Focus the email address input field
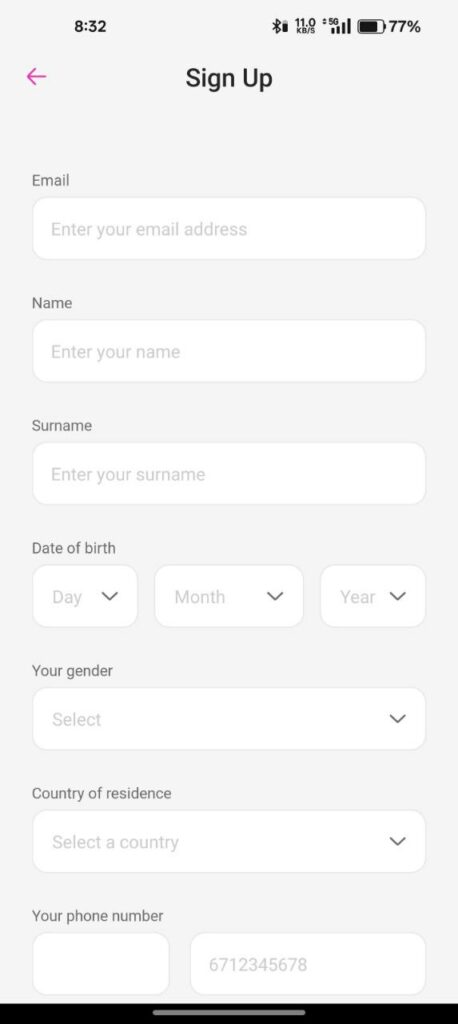458x1024 pixels. 229,229
